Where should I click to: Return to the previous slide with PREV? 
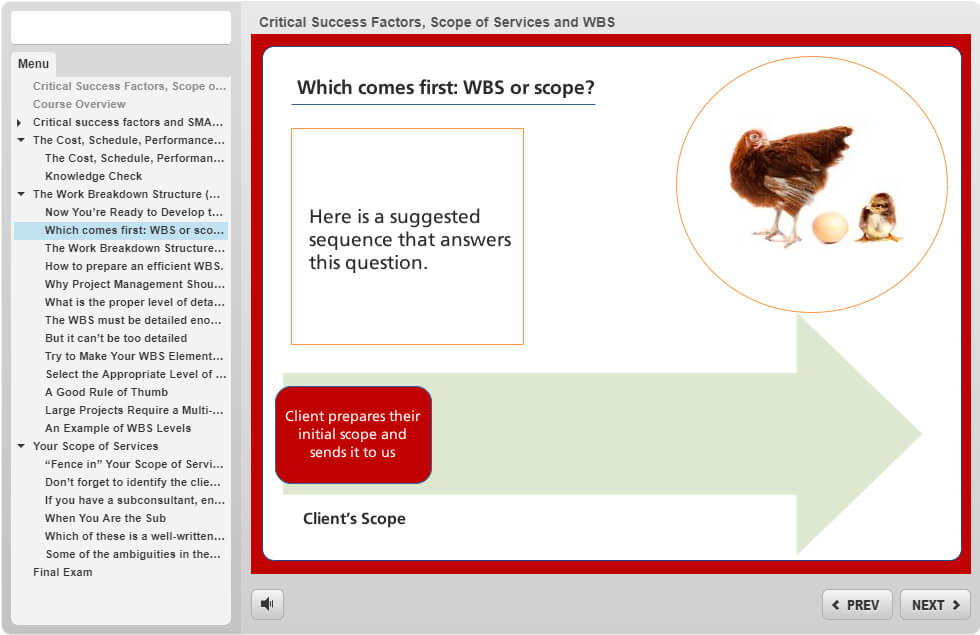click(x=857, y=604)
